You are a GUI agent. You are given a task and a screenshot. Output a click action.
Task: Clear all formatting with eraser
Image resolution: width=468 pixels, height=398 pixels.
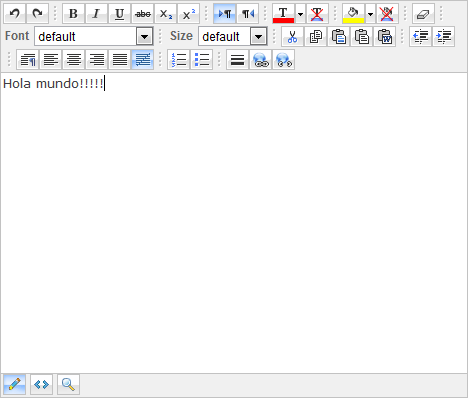(x=423, y=13)
